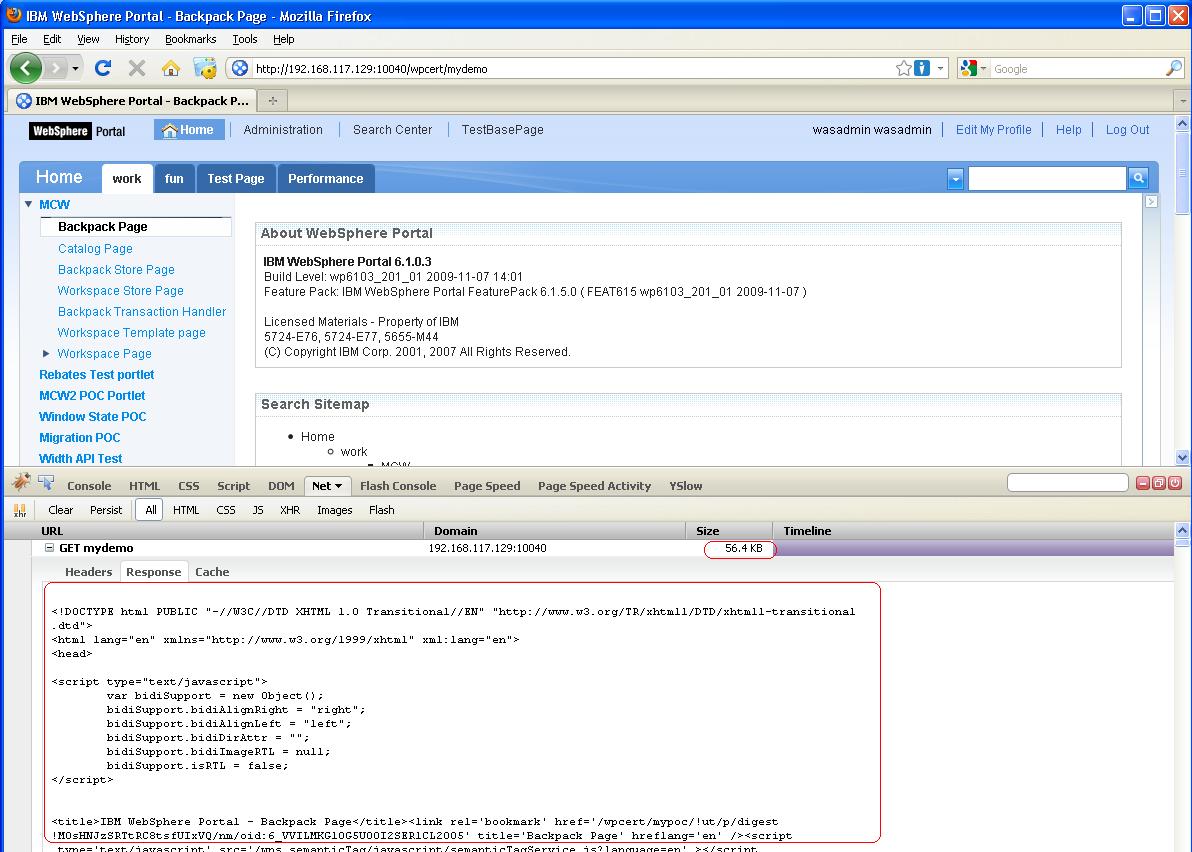Open the Administration link

click(x=283, y=130)
